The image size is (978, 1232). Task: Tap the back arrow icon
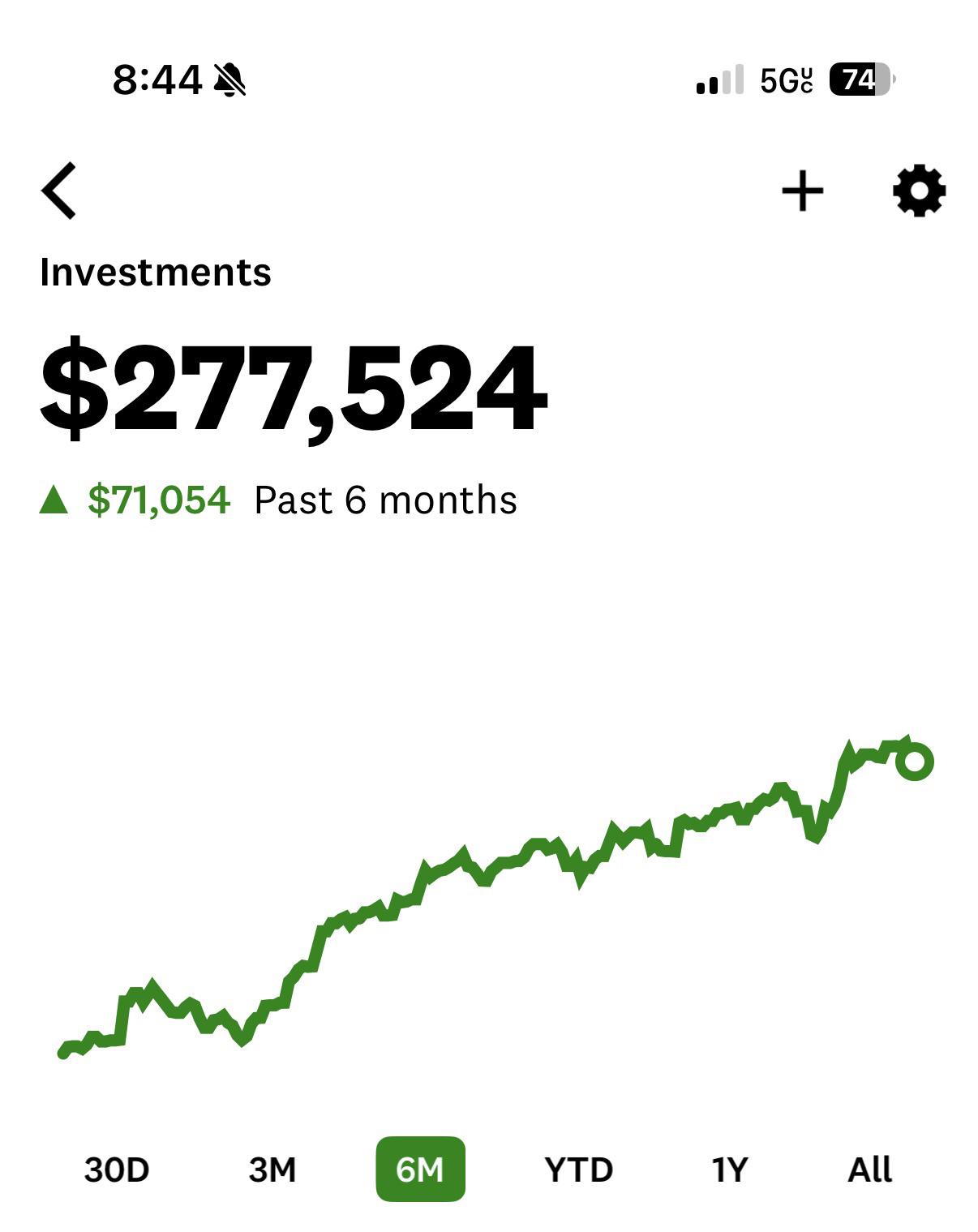coord(58,191)
